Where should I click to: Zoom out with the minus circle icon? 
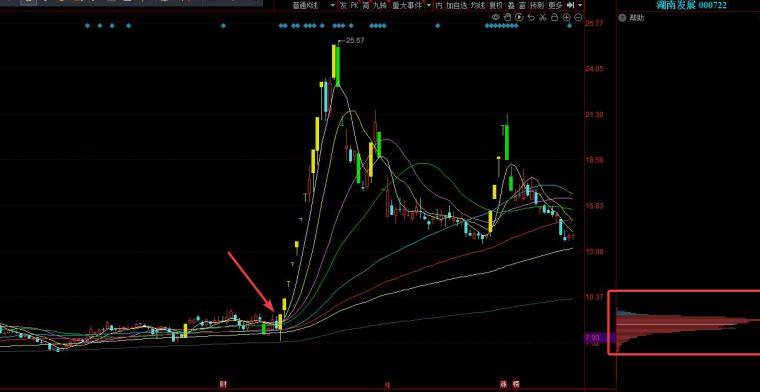(578, 17)
